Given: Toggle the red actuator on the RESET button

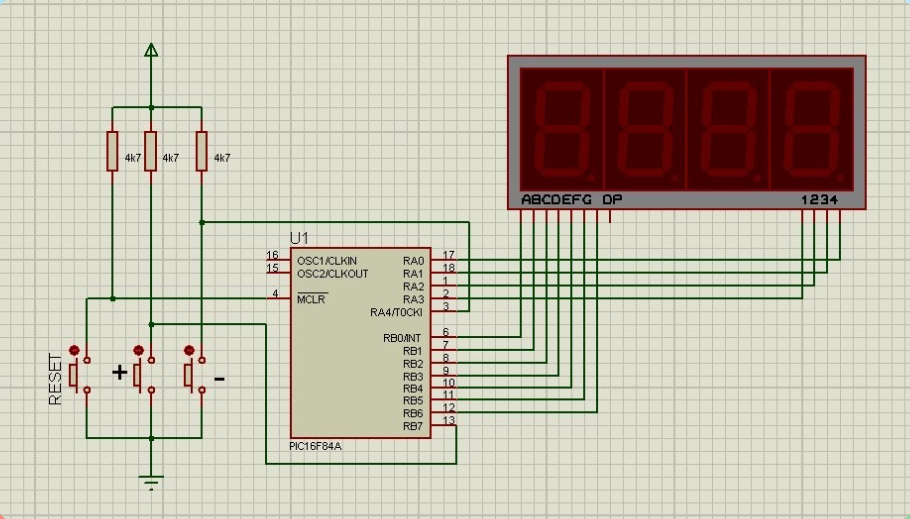Looking at the screenshot, I should (74, 350).
